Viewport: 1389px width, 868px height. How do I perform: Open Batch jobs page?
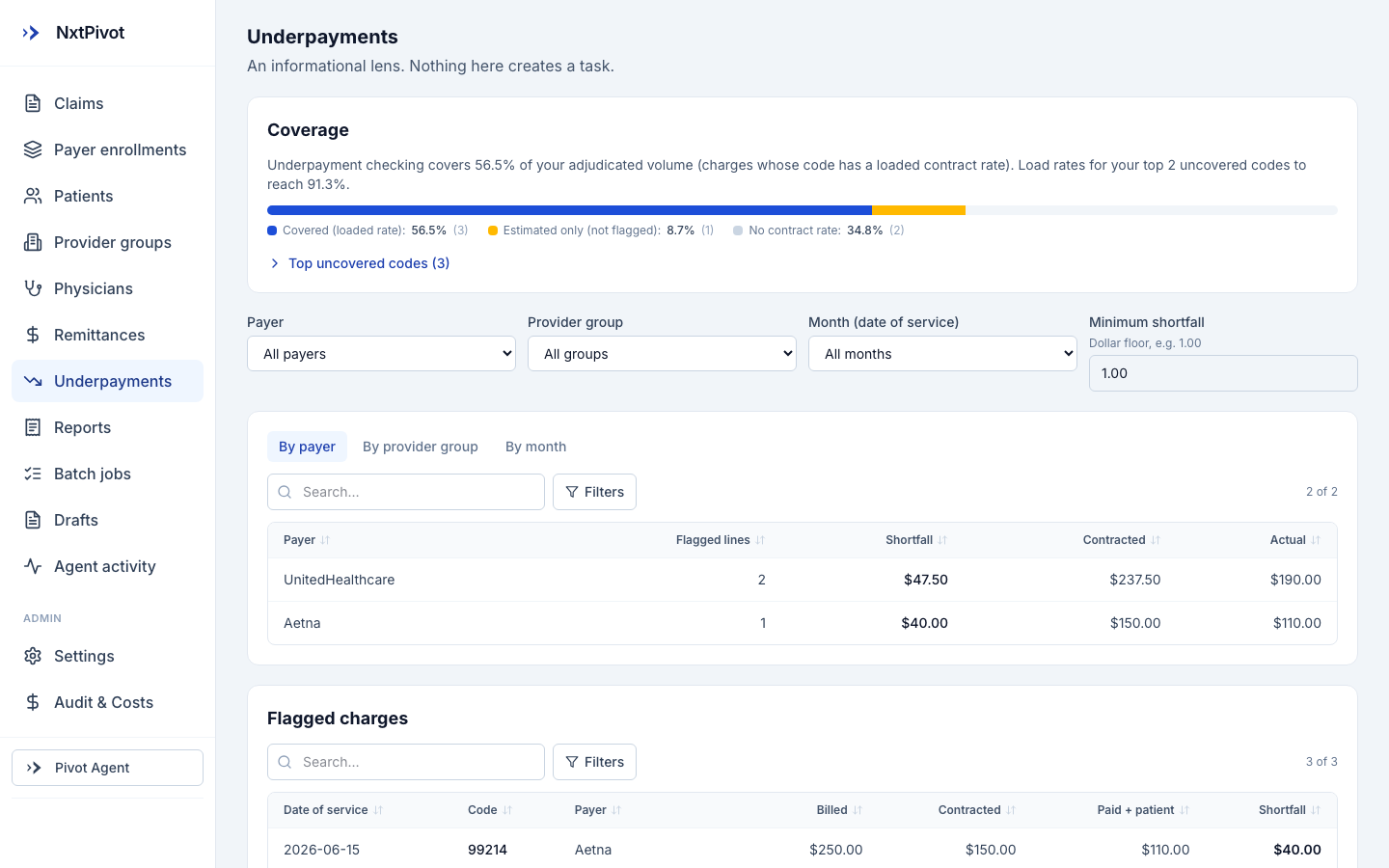[x=107, y=474]
